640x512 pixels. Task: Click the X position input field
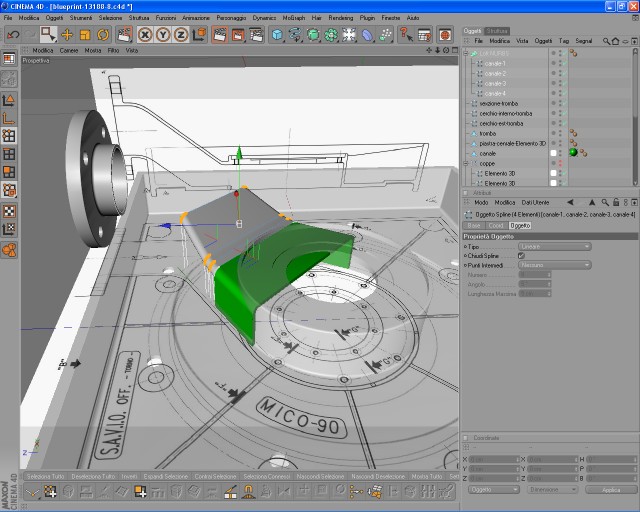[x=493, y=460]
